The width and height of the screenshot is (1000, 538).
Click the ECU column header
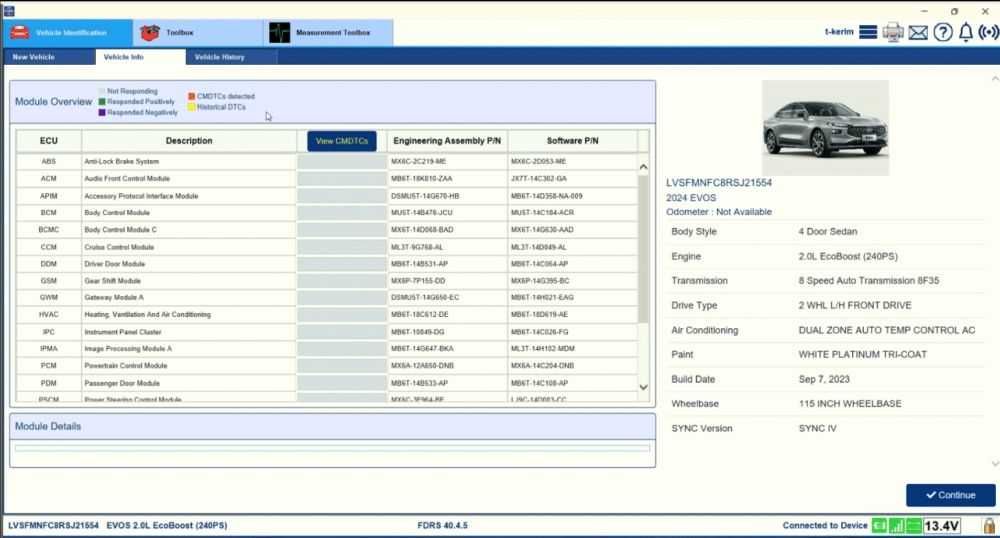click(x=48, y=141)
